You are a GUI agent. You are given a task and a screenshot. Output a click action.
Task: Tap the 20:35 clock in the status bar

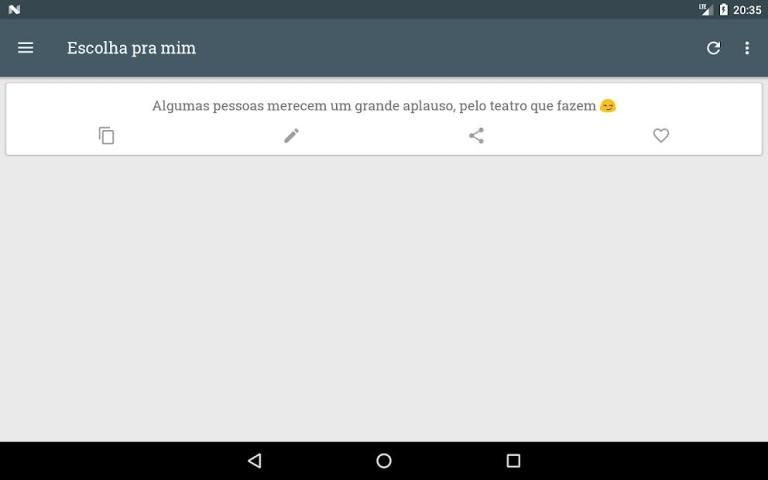(747, 10)
